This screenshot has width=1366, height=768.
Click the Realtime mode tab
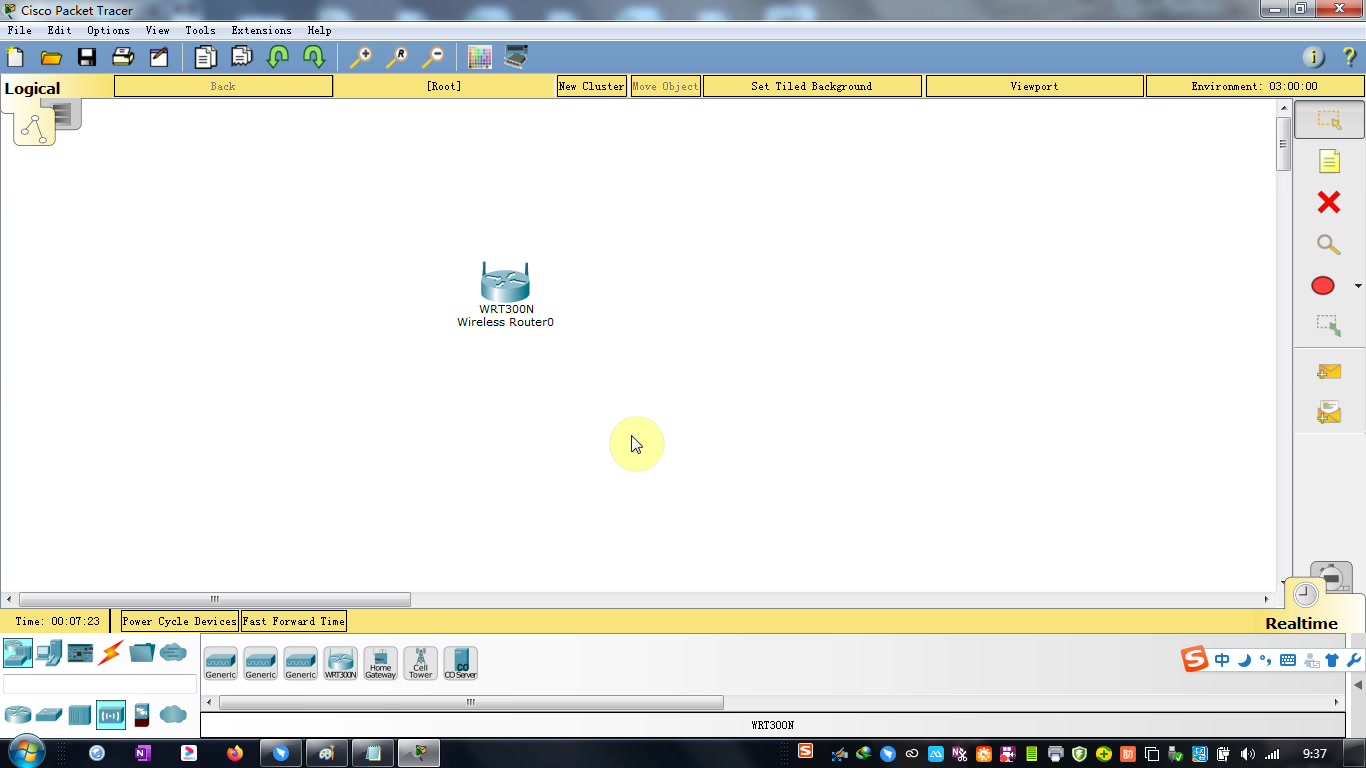pos(1301,623)
